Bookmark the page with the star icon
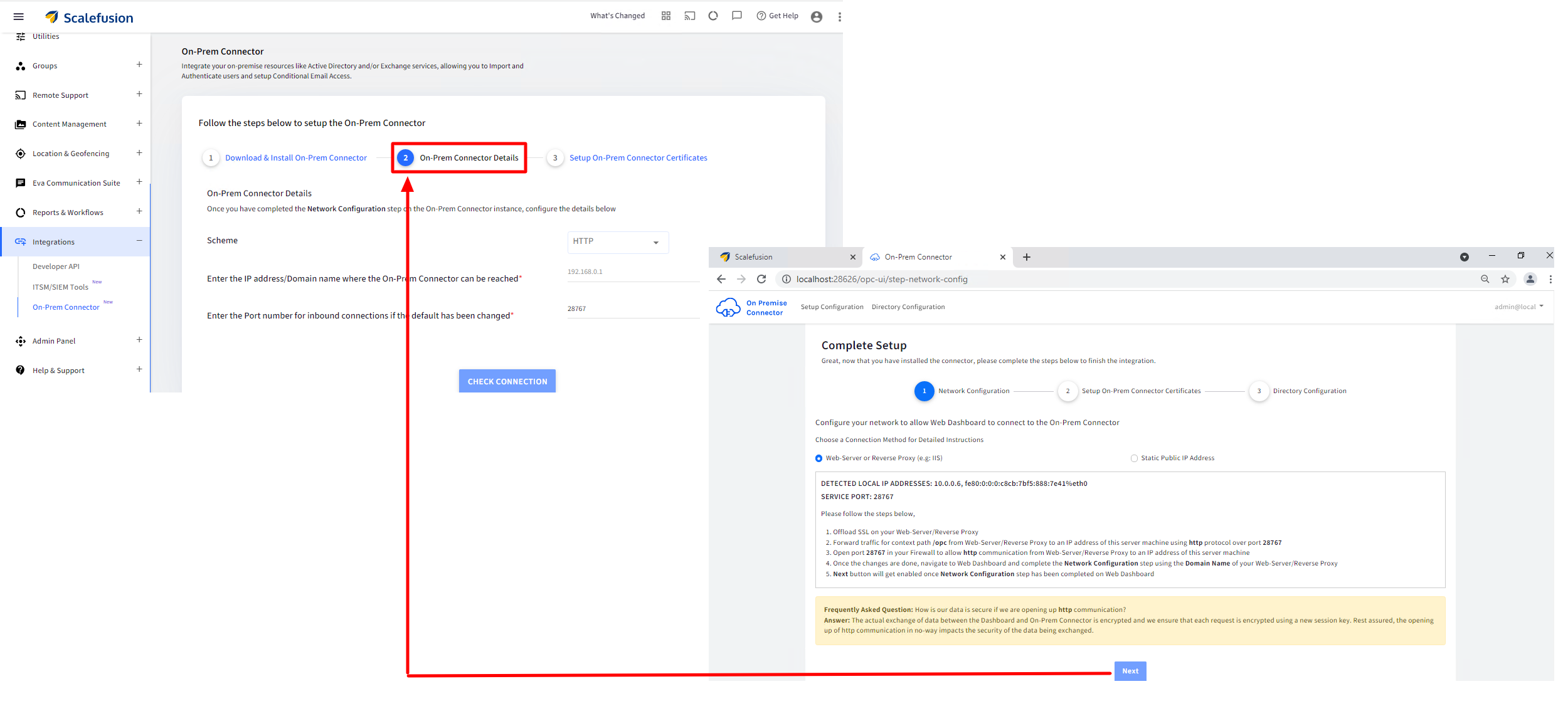Screen dimensions: 1568x711 [1505, 279]
